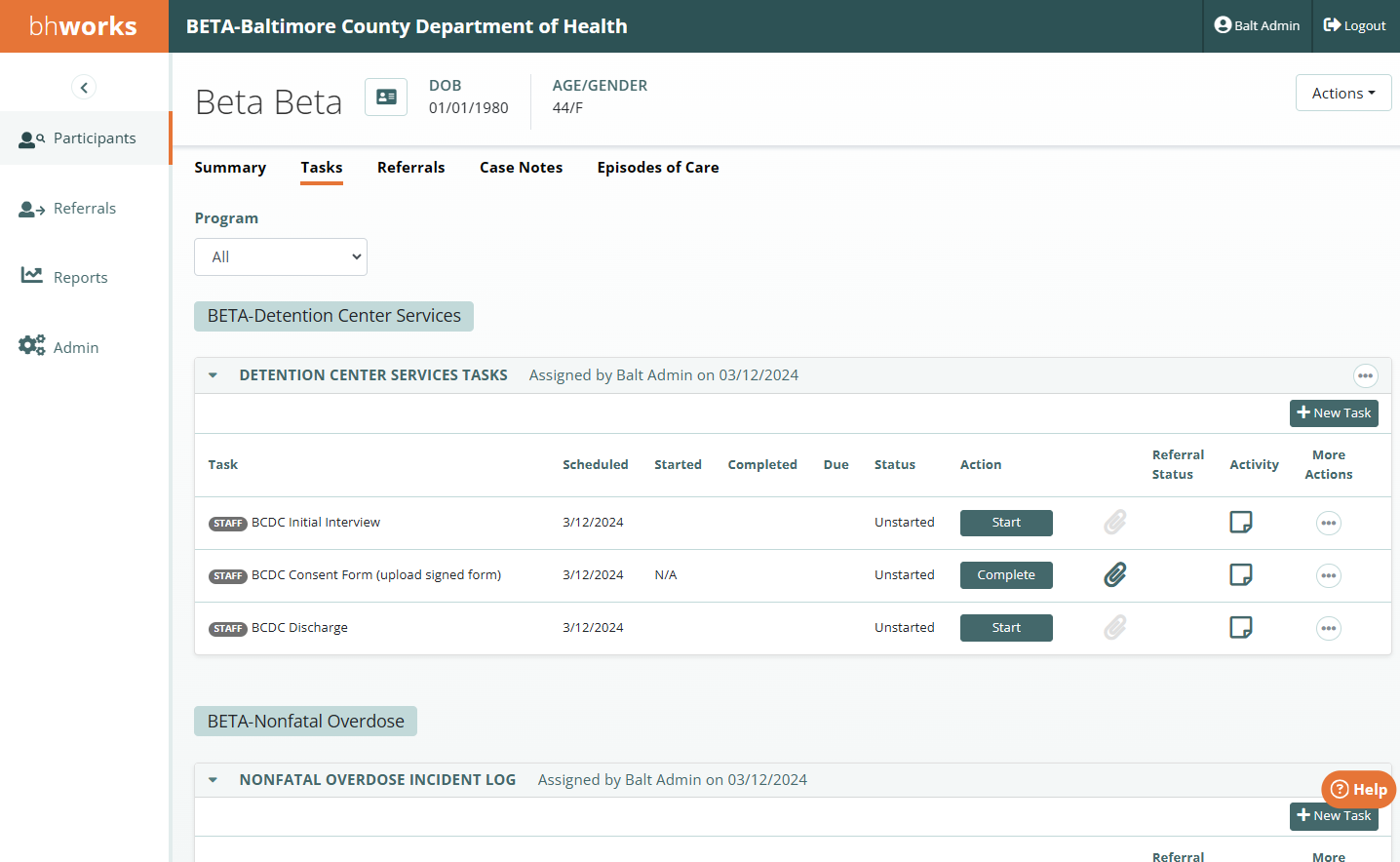
Task: Click the BCDC Discharge task name
Action: (x=299, y=628)
